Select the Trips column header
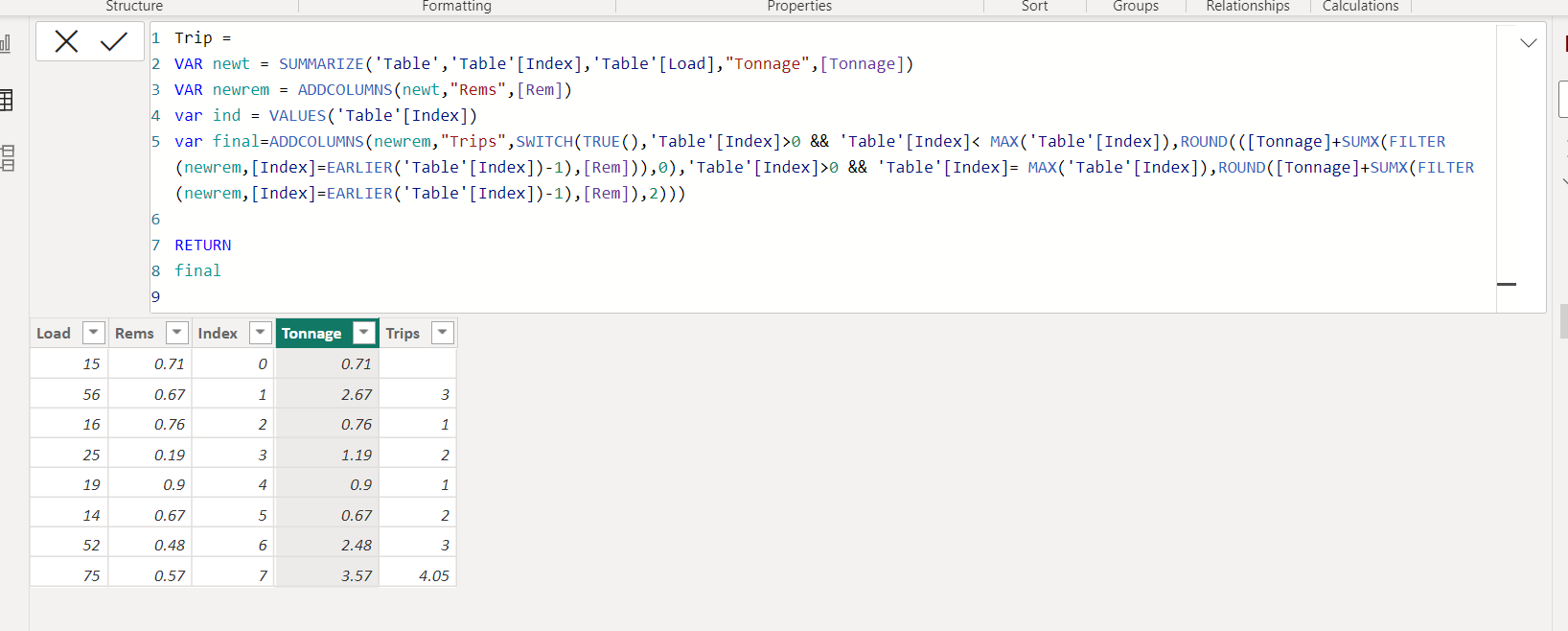This screenshot has width=1568, height=631. [403, 333]
